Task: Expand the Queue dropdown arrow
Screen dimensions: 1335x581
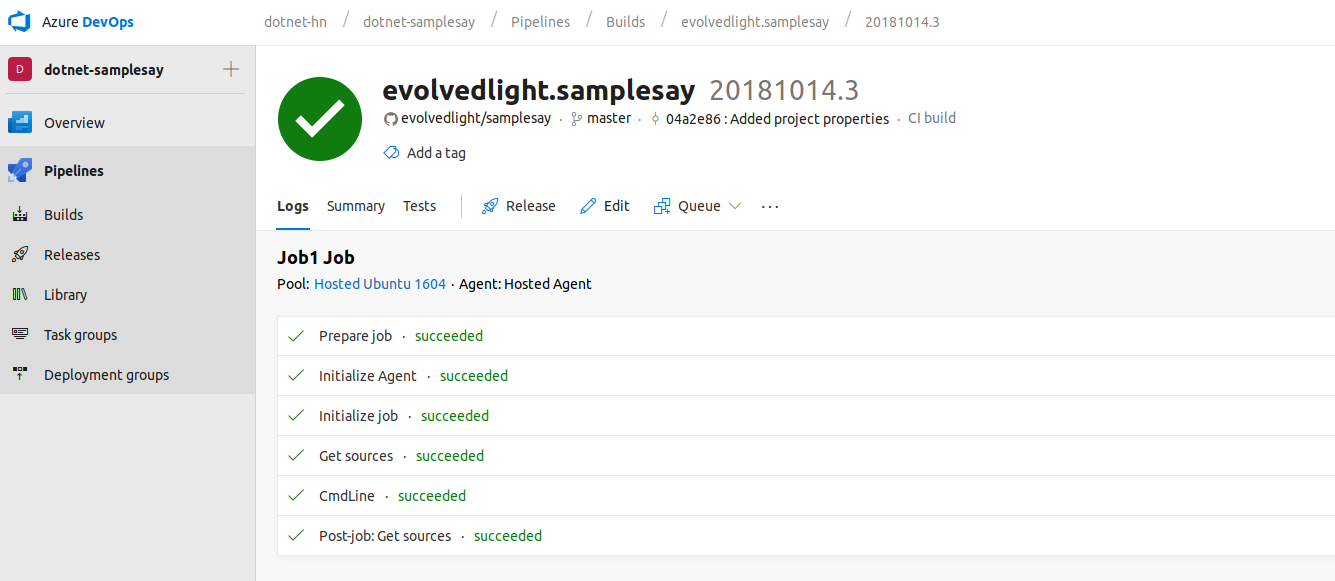Action: [x=735, y=206]
